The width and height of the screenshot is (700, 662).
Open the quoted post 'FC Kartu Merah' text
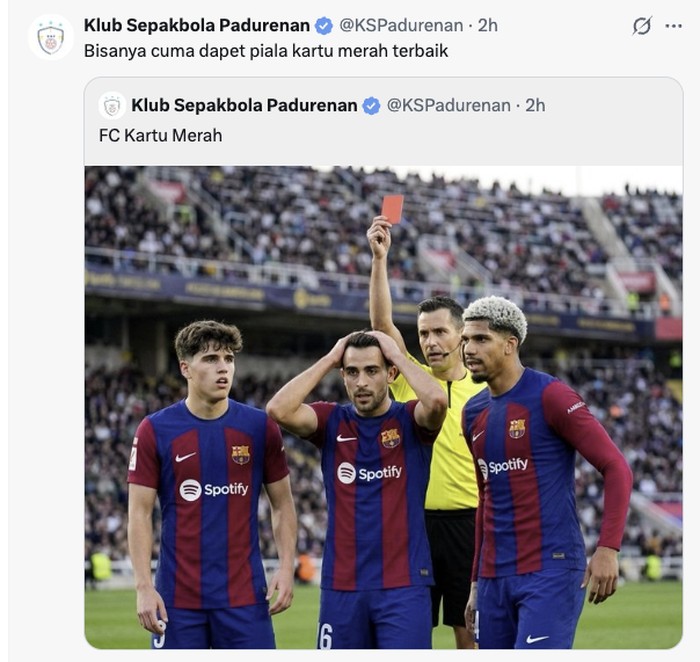tap(160, 135)
